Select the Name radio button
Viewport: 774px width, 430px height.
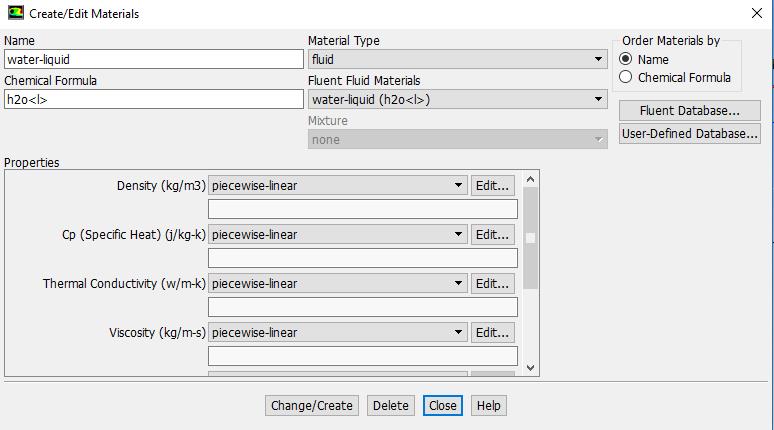(626, 59)
